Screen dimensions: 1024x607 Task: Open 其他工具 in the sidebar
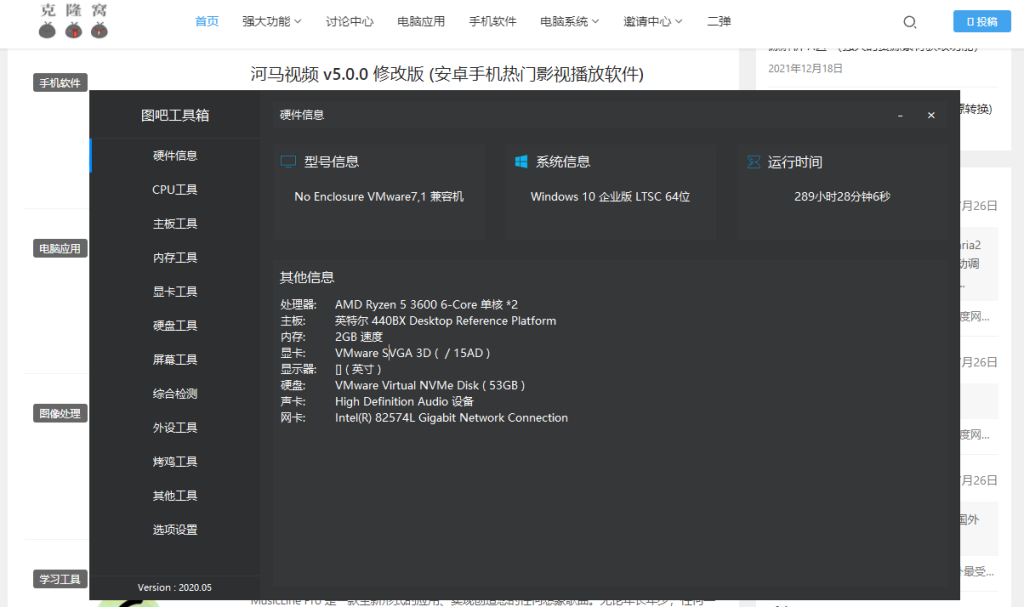click(175, 495)
